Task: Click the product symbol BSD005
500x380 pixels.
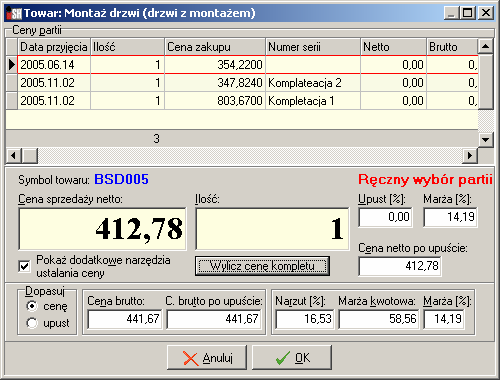Action: coord(121,179)
